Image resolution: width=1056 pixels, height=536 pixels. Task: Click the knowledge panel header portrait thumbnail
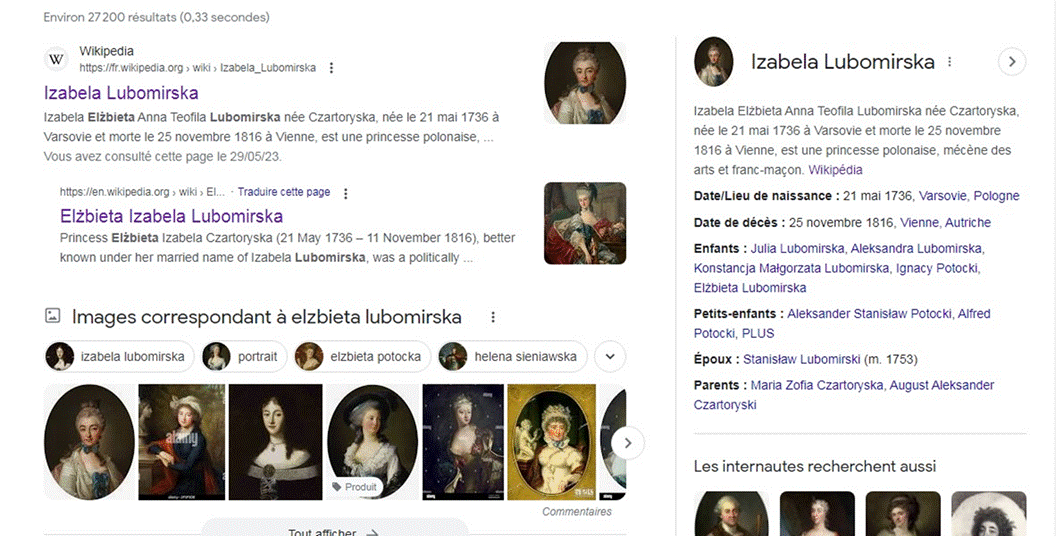click(714, 62)
